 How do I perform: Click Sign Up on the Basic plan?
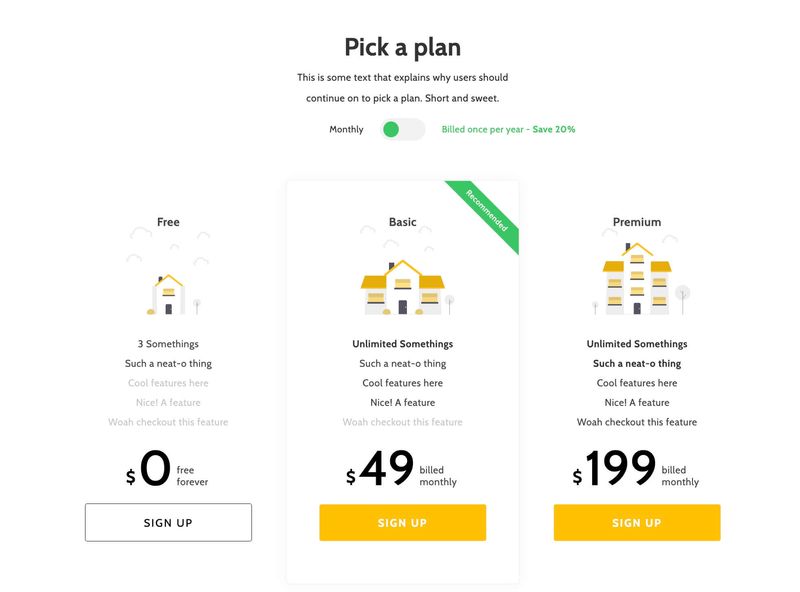click(x=403, y=522)
